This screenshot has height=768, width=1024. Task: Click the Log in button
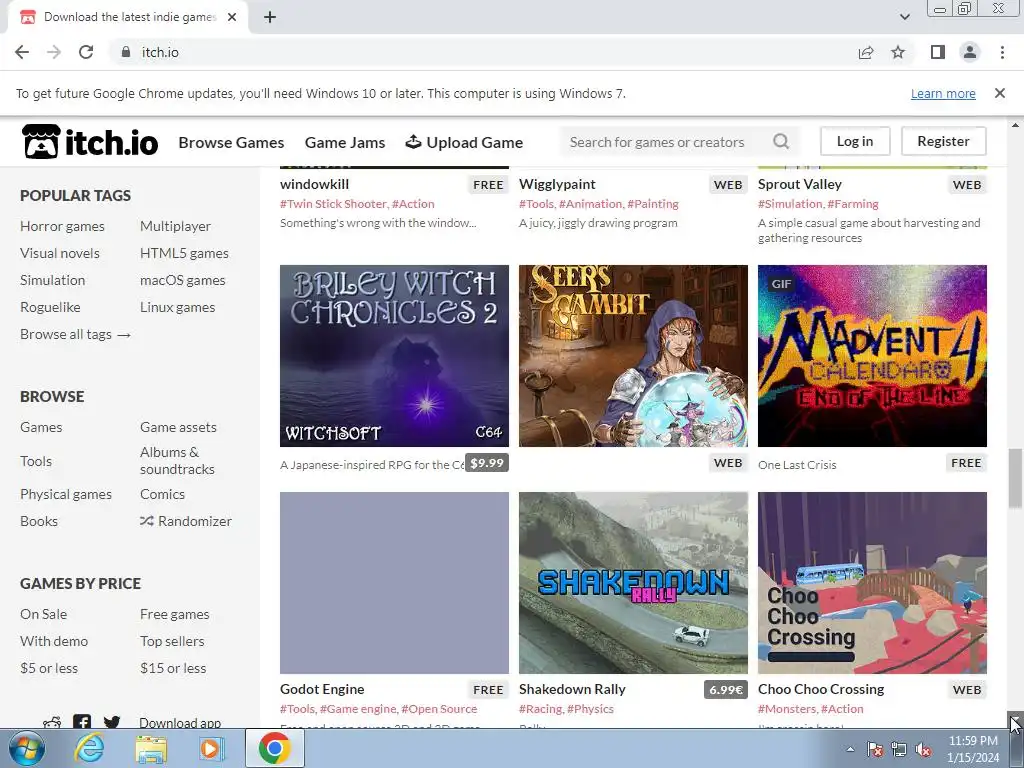tap(855, 141)
